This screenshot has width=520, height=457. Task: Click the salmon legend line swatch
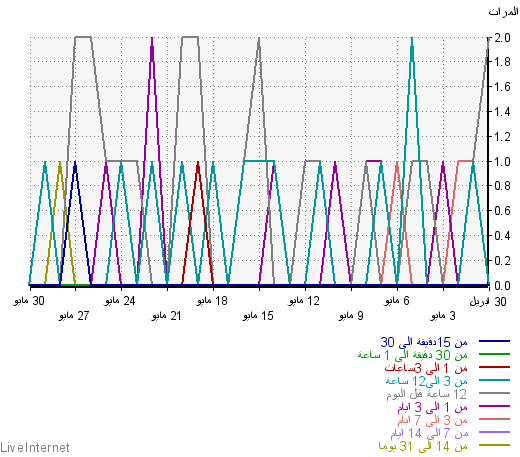pyautogui.click(x=494, y=419)
